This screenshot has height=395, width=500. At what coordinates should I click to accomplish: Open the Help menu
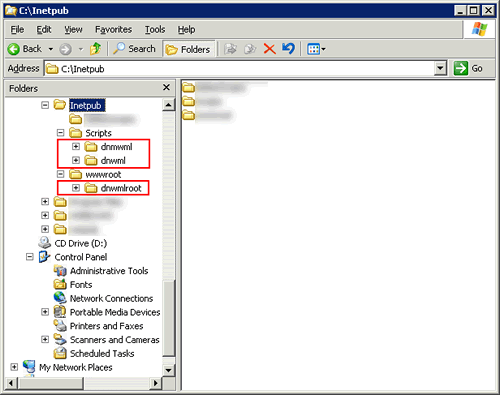186,30
